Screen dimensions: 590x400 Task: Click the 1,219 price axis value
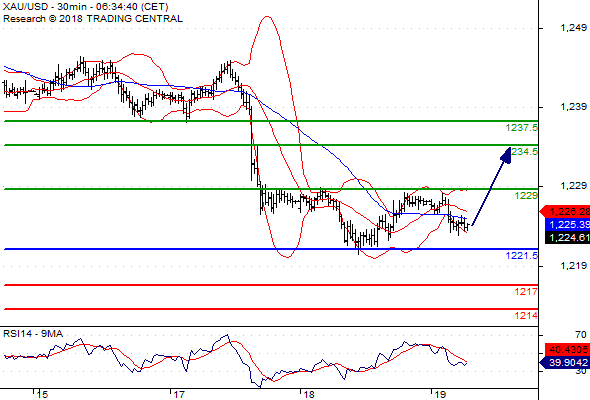point(573,266)
